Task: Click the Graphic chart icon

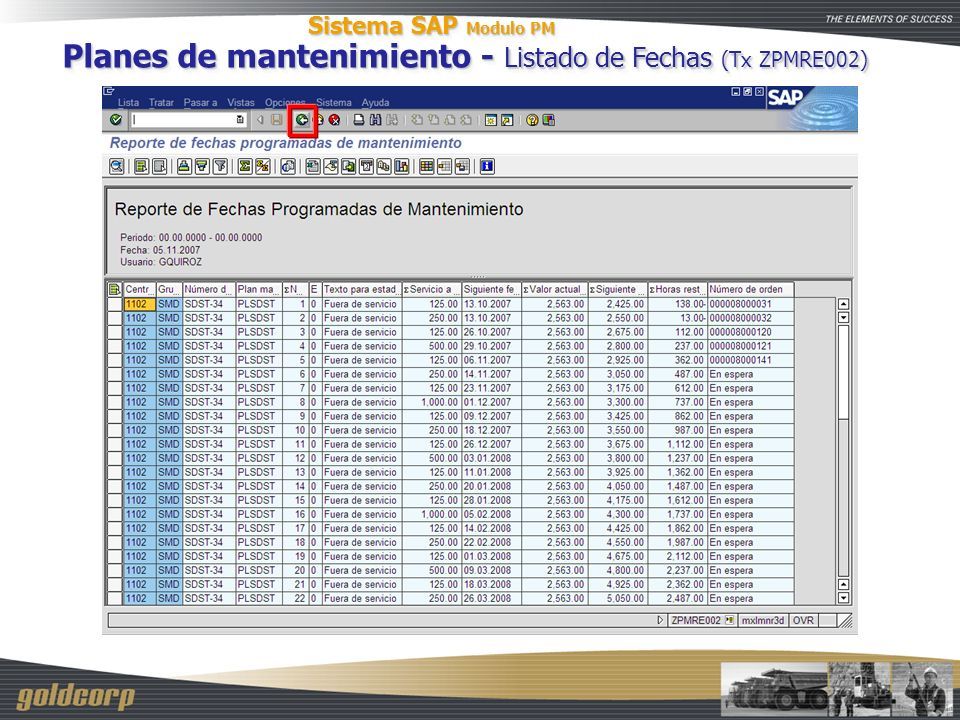Action: pyautogui.click(x=402, y=166)
